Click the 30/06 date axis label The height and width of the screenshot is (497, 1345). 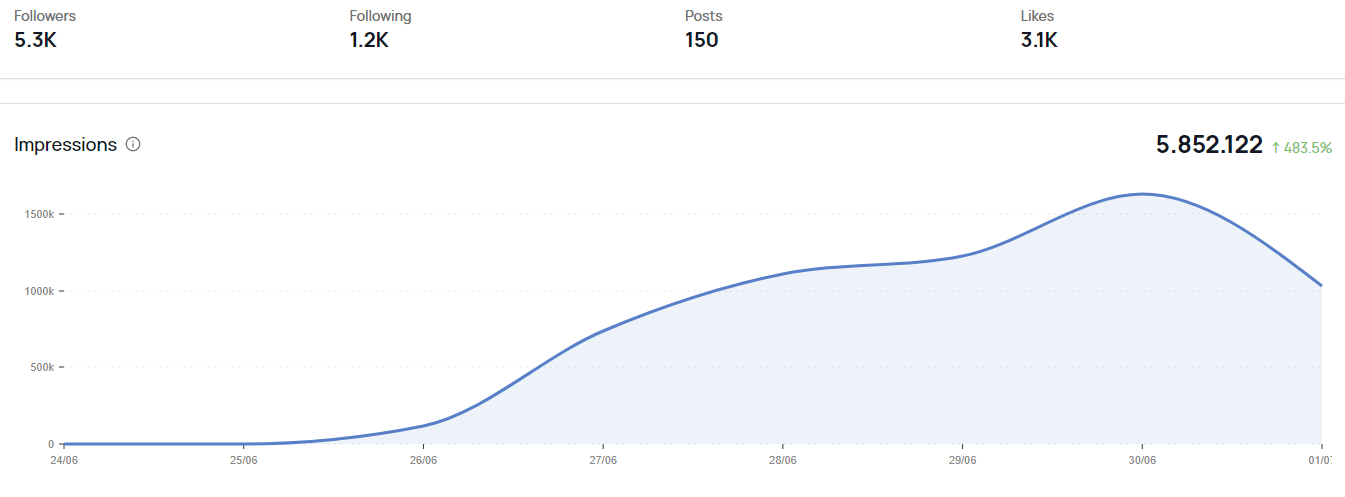1143,461
